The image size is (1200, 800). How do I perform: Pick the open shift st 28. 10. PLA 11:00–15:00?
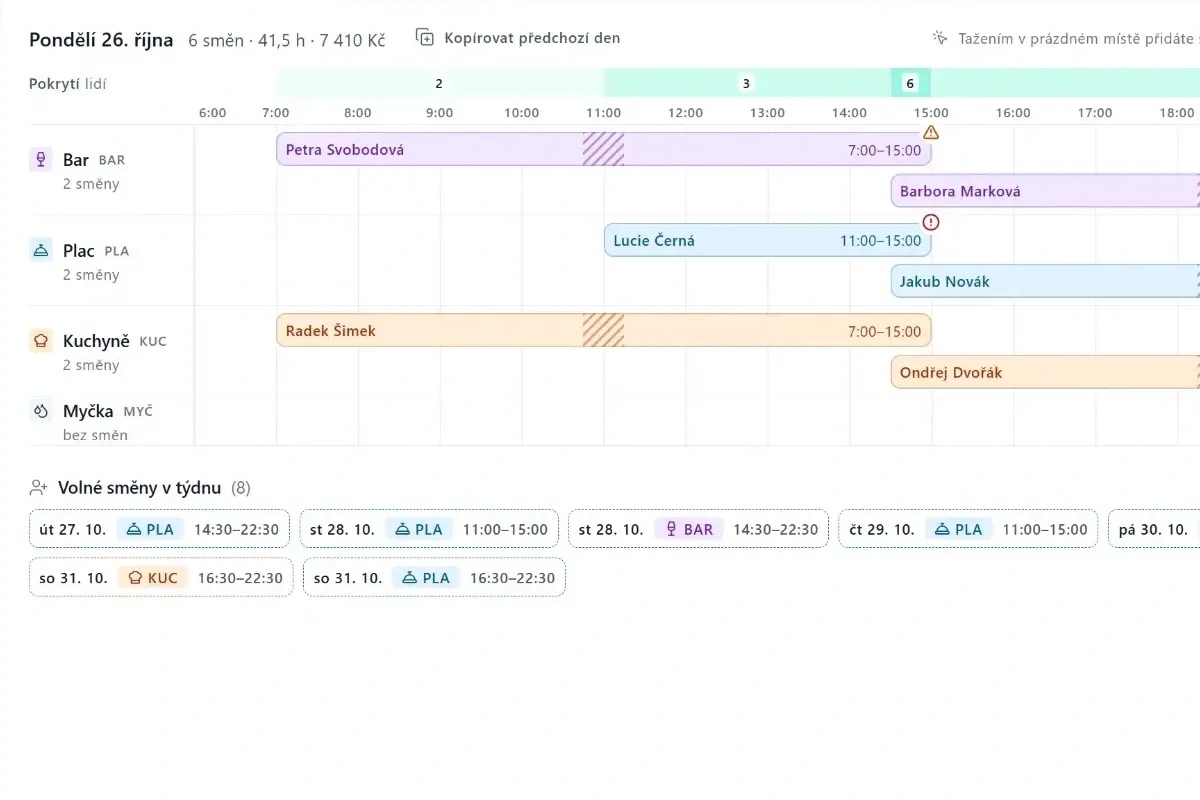[x=429, y=529]
